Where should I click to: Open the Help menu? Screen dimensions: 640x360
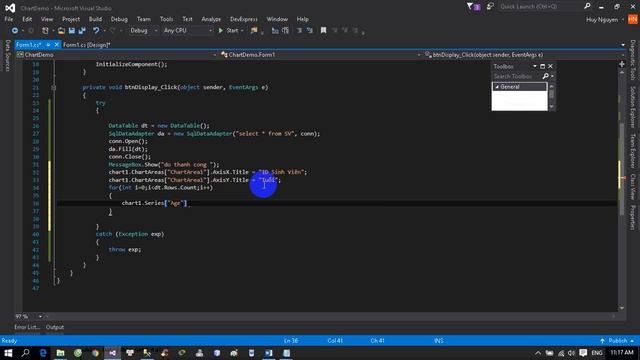tap(302, 19)
